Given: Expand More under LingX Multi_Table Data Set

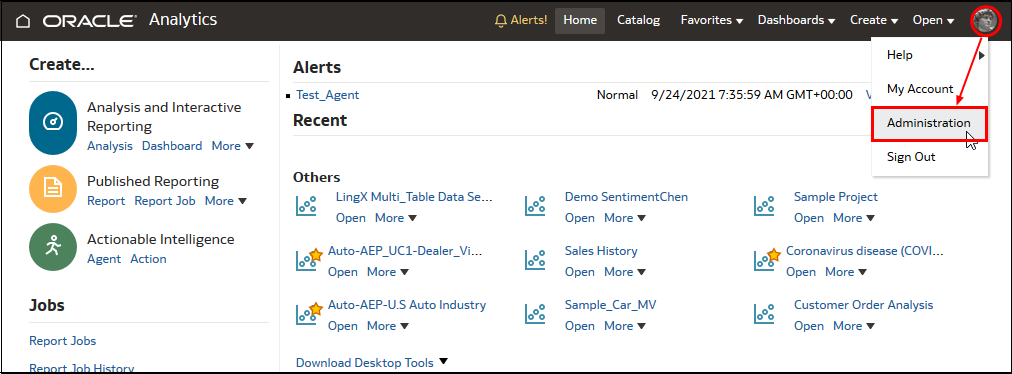Looking at the screenshot, I should 396,218.
